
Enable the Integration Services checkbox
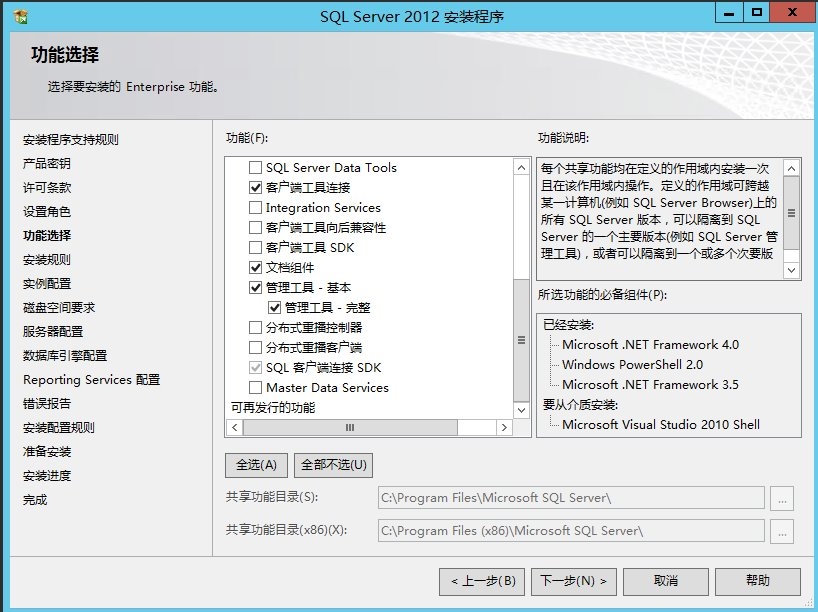[x=255, y=208]
